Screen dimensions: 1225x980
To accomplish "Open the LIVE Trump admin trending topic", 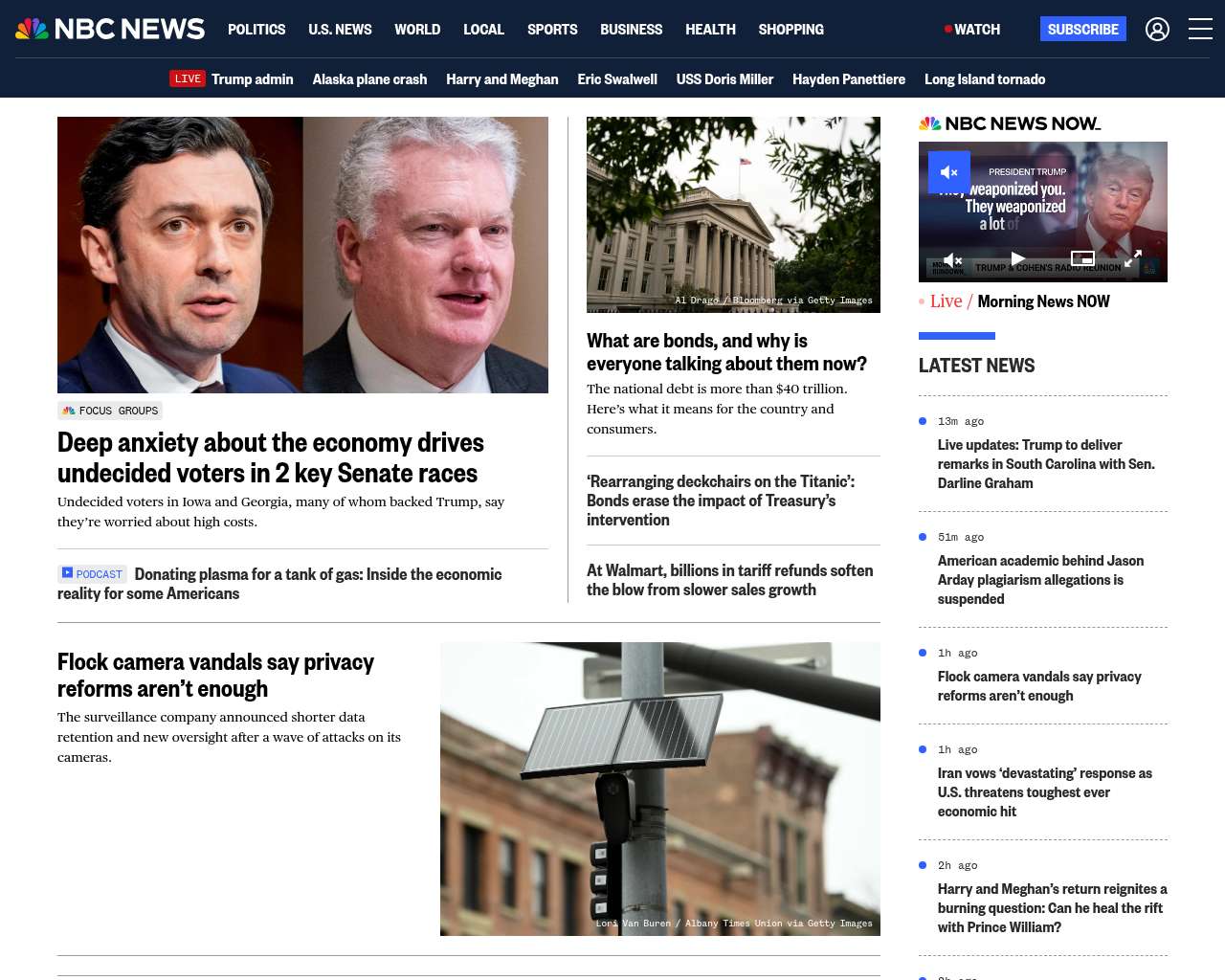I will [x=232, y=79].
